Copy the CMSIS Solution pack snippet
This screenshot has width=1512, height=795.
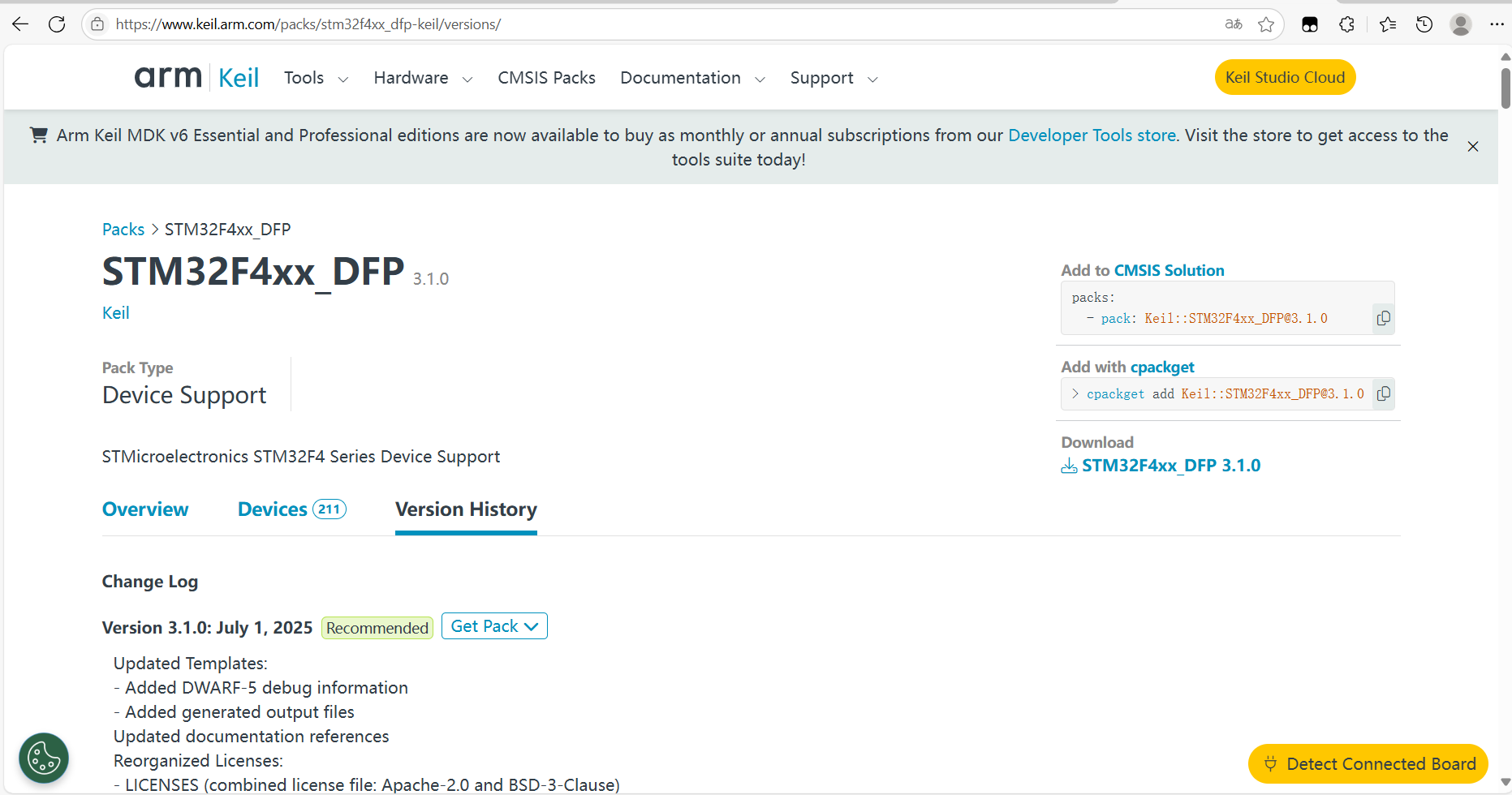[x=1384, y=318]
